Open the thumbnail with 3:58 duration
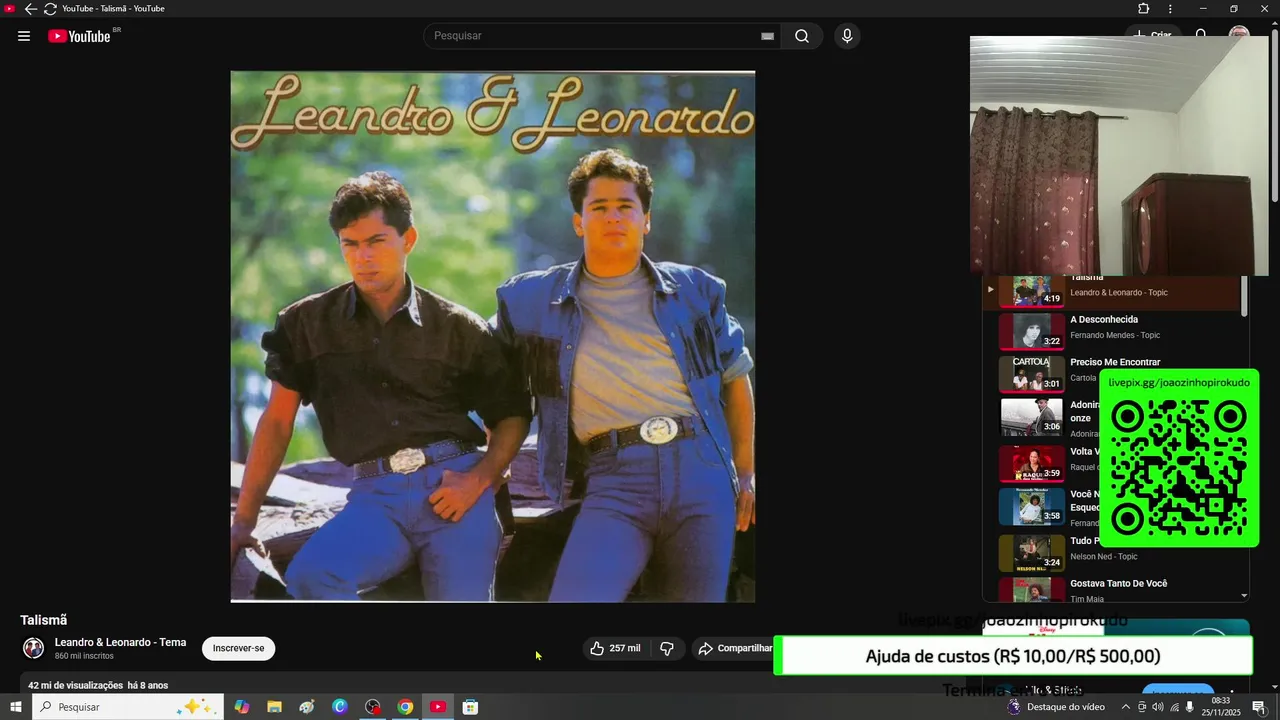The image size is (1280, 720). [1032, 506]
